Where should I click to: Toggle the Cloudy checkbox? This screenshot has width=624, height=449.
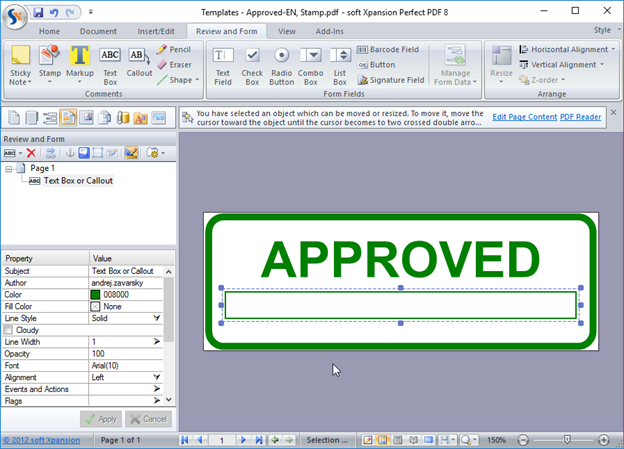(x=10, y=329)
